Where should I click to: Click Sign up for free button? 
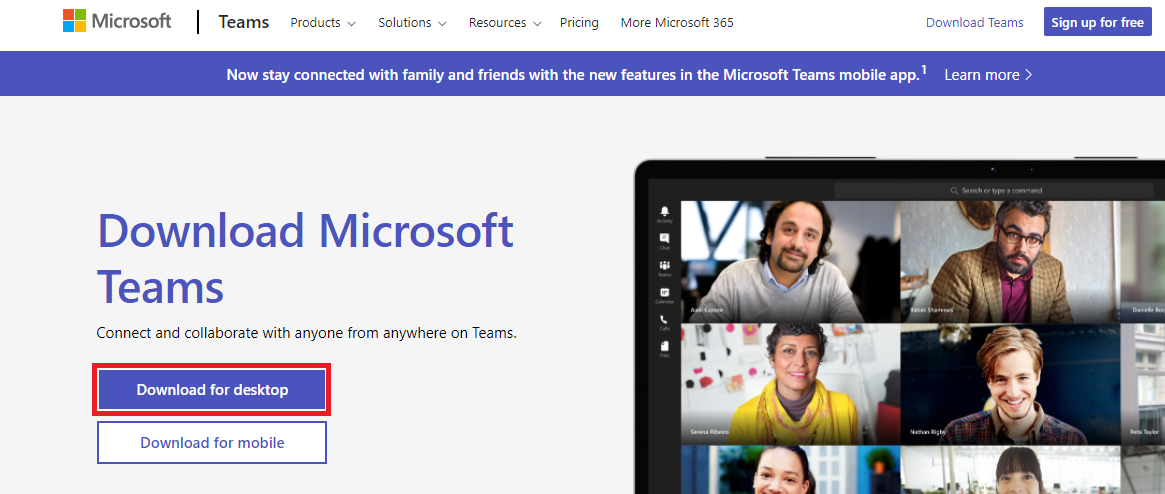(1097, 22)
